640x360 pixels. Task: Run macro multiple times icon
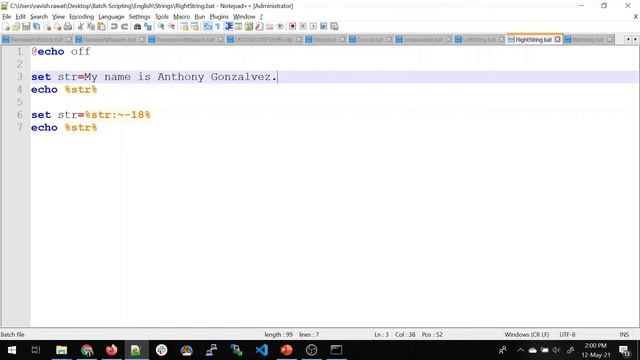[323, 27]
